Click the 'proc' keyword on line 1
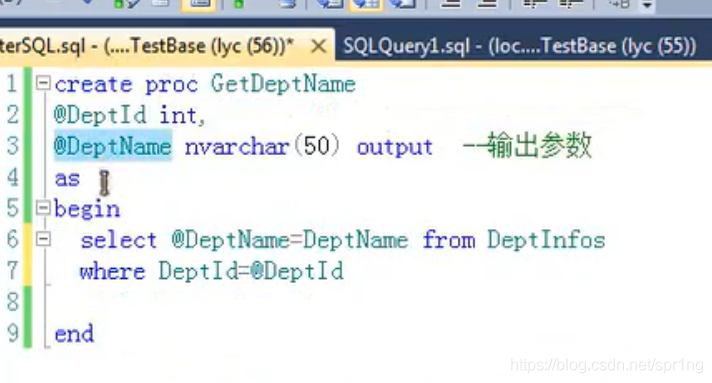This screenshot has width=712, height=383. pos(171,85)
